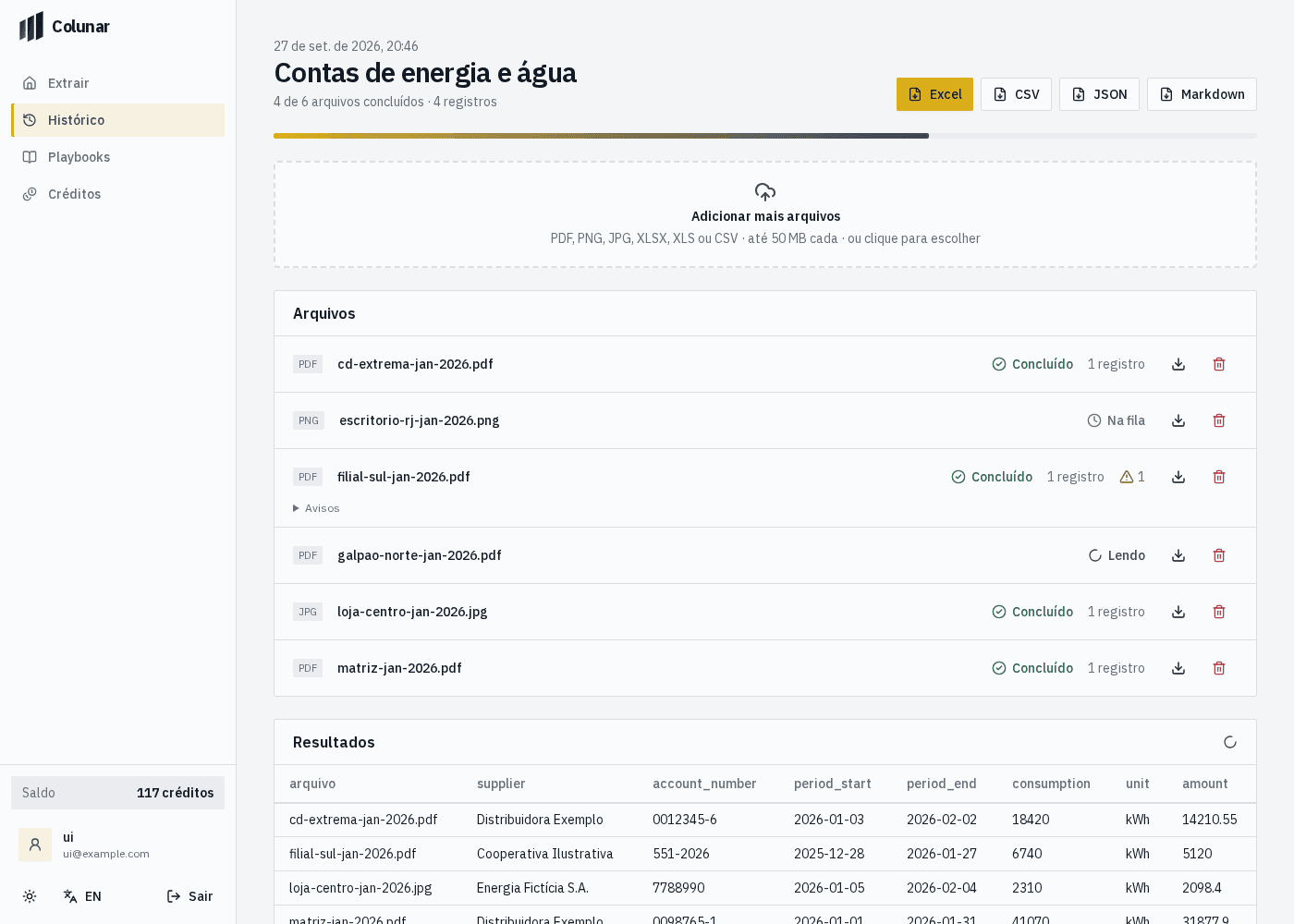Download galpao-norte-jan-2026.pdf
1294x924 pixels.
point(1178,555)
